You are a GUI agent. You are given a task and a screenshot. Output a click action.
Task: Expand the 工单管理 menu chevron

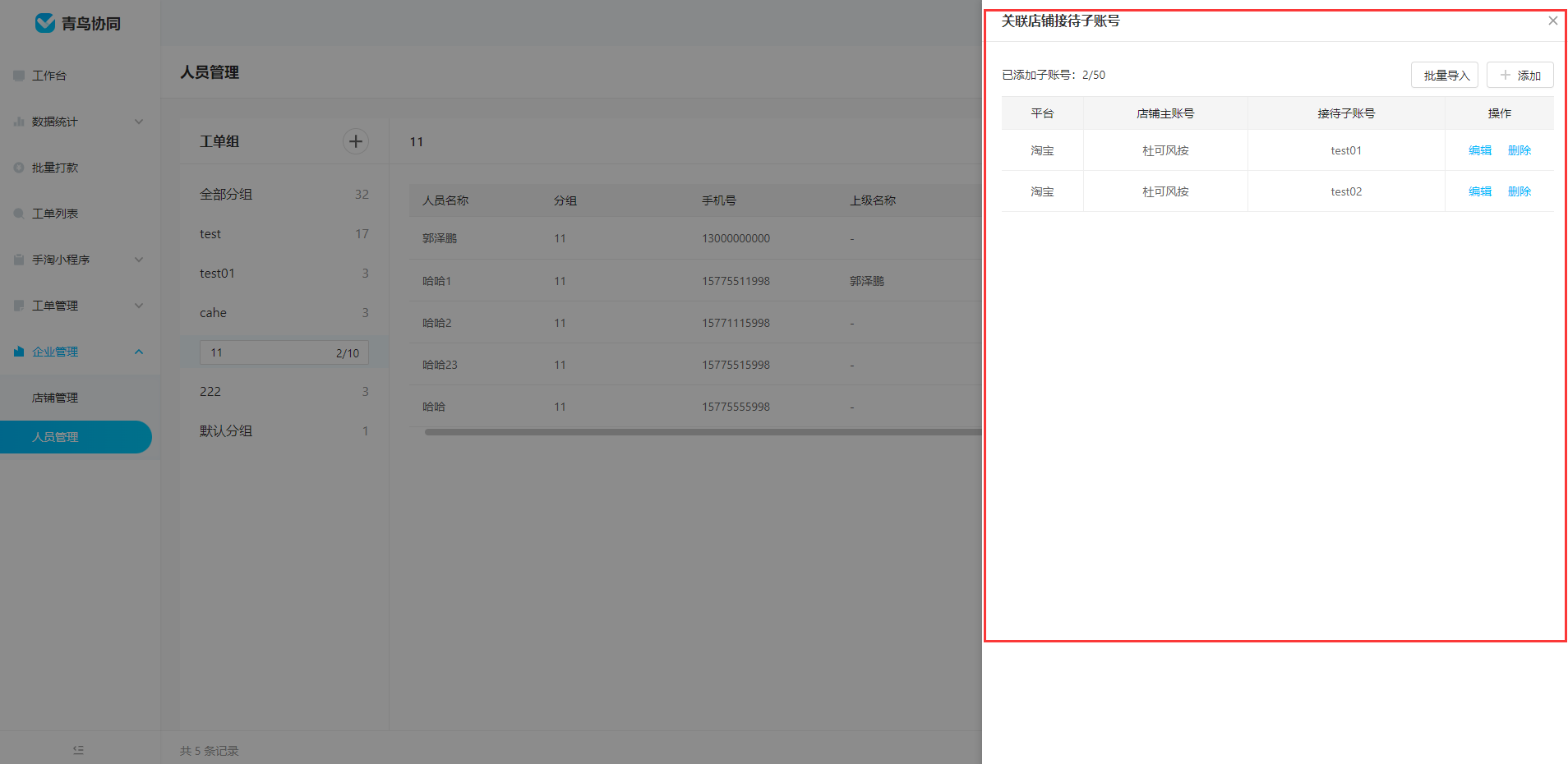click(x=139, y=306)
